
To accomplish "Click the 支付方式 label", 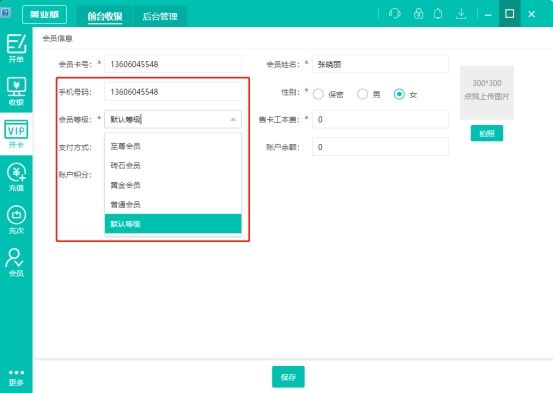I will pos(75,147).
